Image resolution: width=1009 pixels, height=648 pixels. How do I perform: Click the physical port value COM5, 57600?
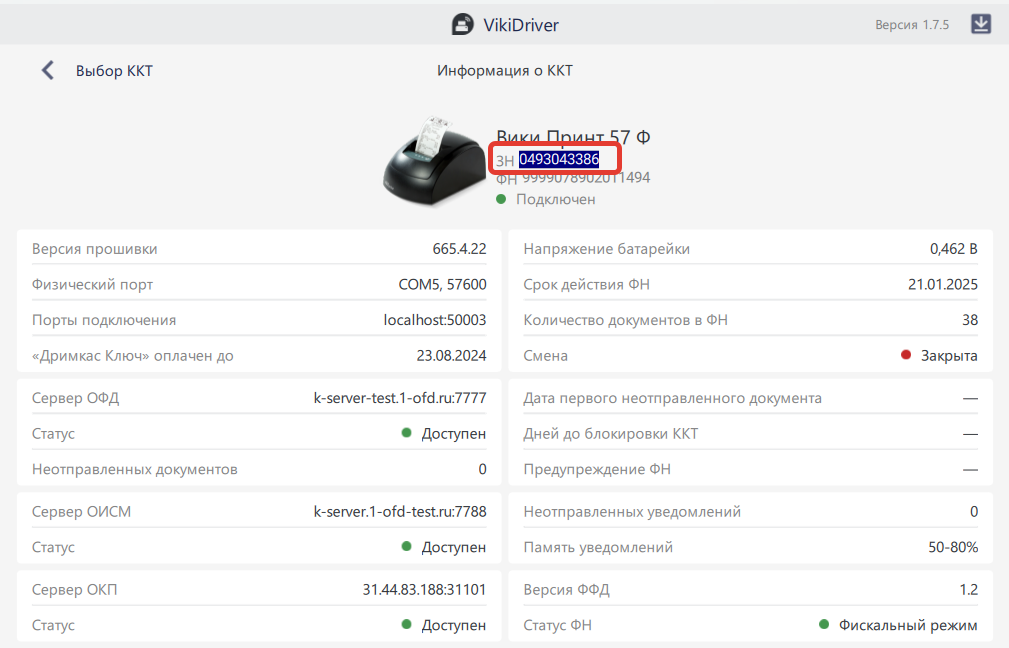(442, 285)
